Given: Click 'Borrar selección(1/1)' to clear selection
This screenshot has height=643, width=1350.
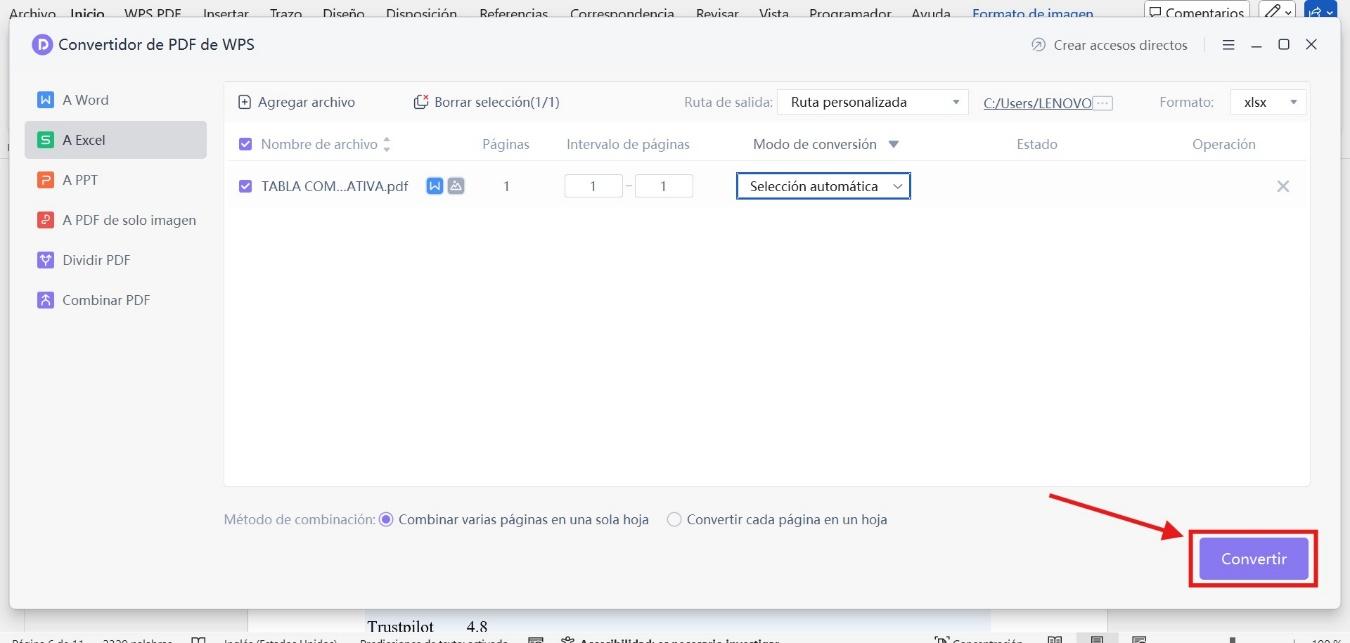Looking at the screenshot, I should coord(487,101).
